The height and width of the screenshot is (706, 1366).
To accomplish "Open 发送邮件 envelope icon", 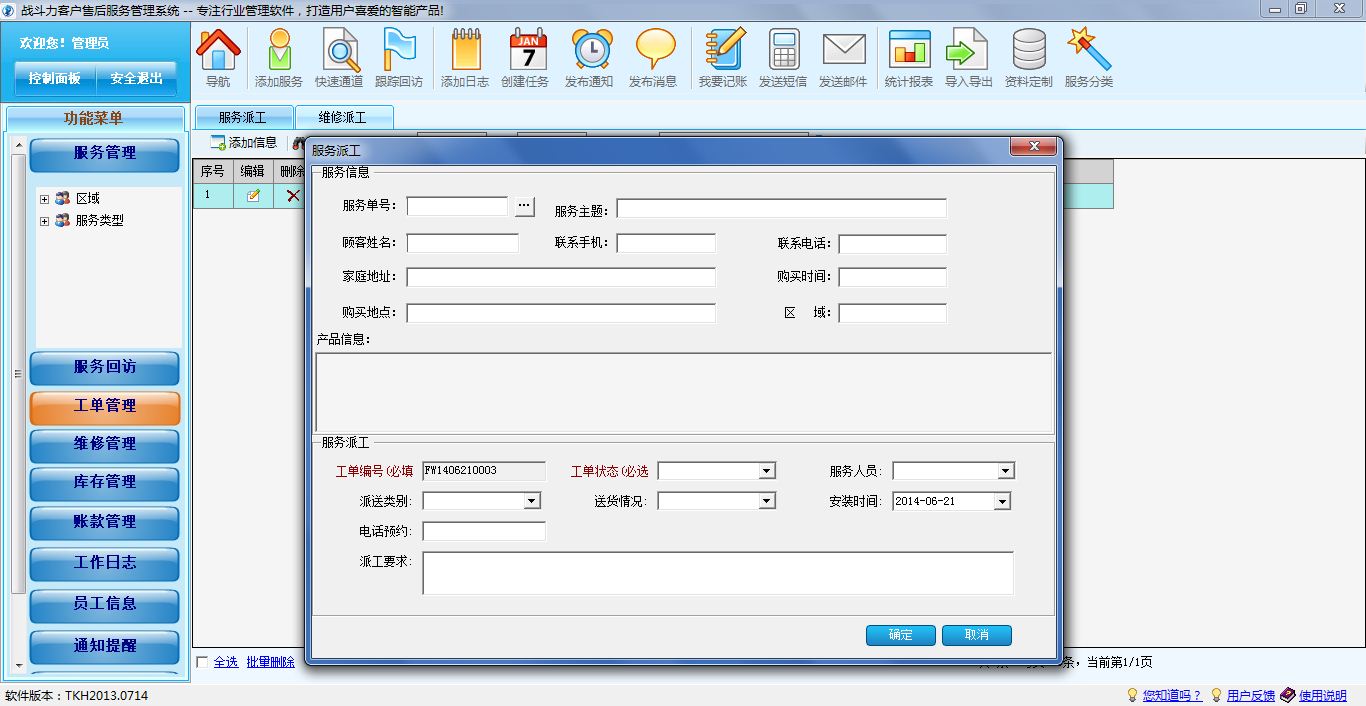I will point(843,50).
